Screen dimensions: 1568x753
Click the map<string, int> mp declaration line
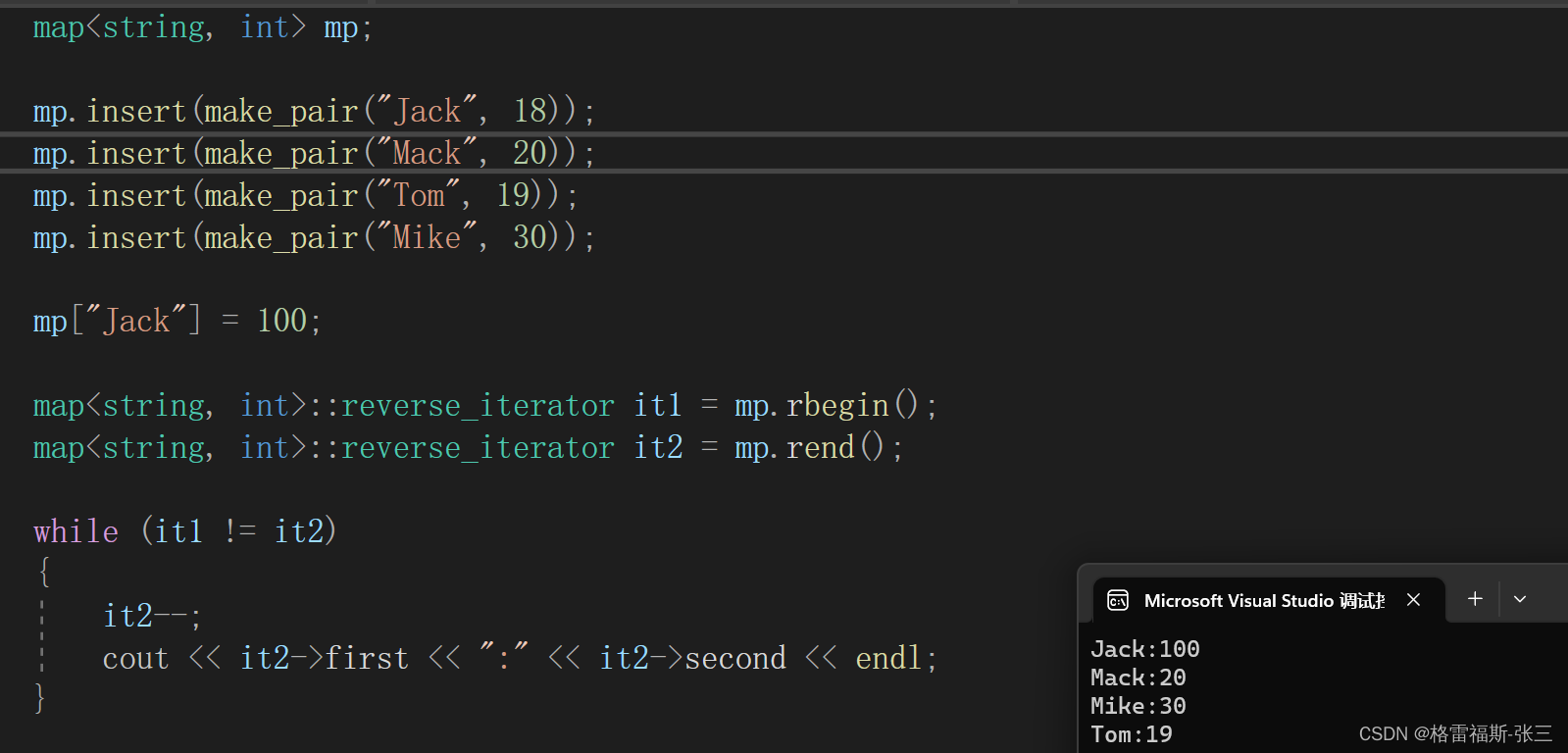pyautogui.click(x=203, y=27)
